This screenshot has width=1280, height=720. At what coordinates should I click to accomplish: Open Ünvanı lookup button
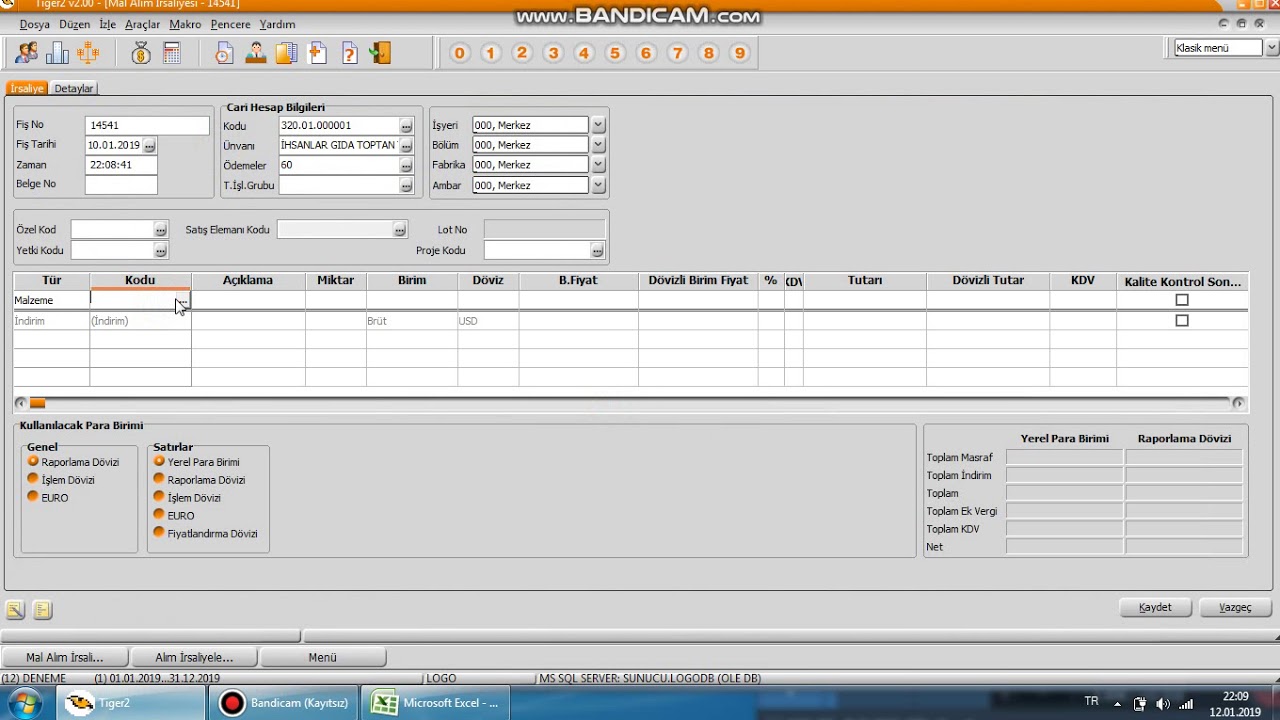pyautogui.click(x=406, y=146)
